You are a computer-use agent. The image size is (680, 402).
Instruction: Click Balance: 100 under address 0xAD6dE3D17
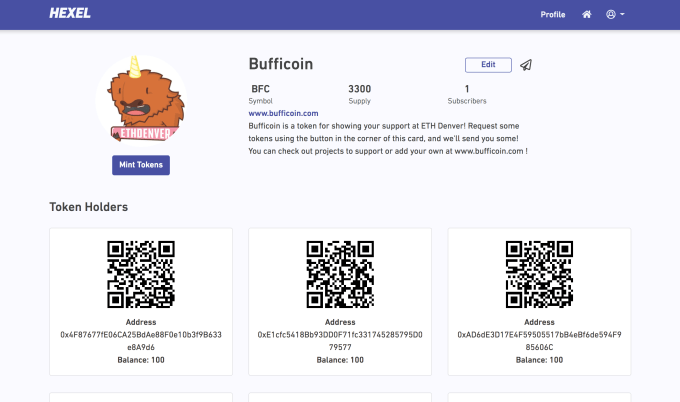coord(539,360)
